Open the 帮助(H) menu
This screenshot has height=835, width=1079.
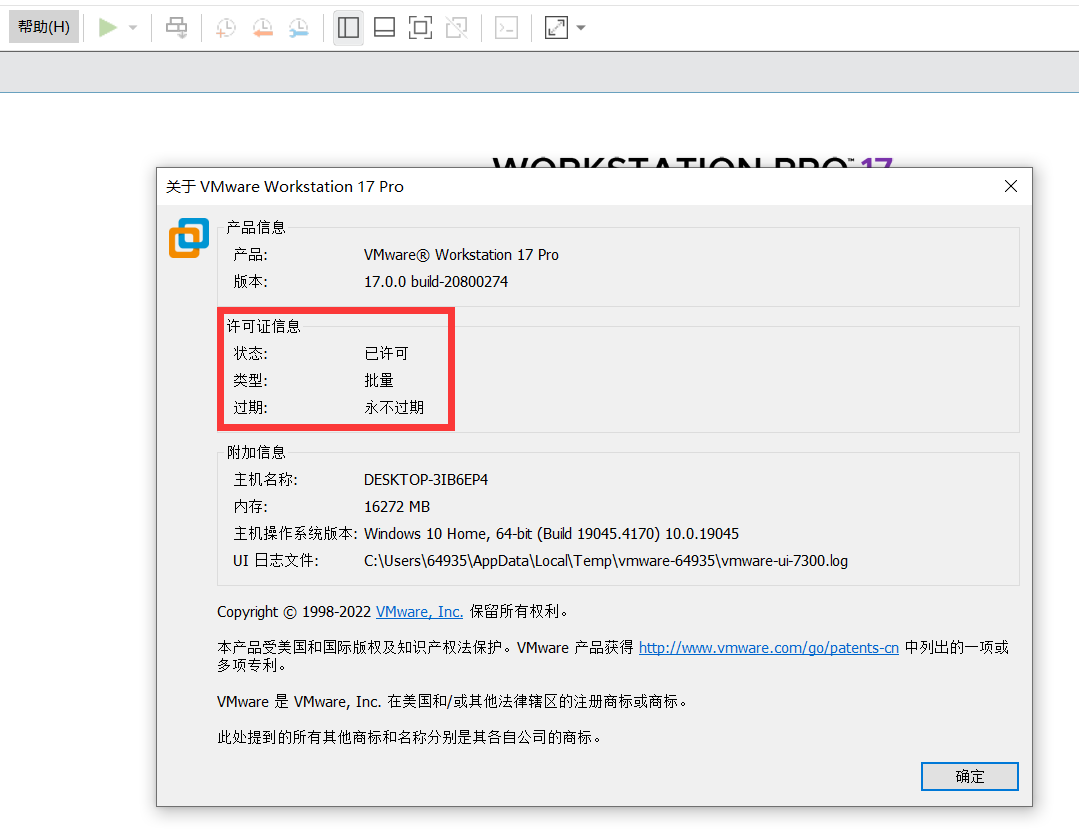(x=43, y=27)
